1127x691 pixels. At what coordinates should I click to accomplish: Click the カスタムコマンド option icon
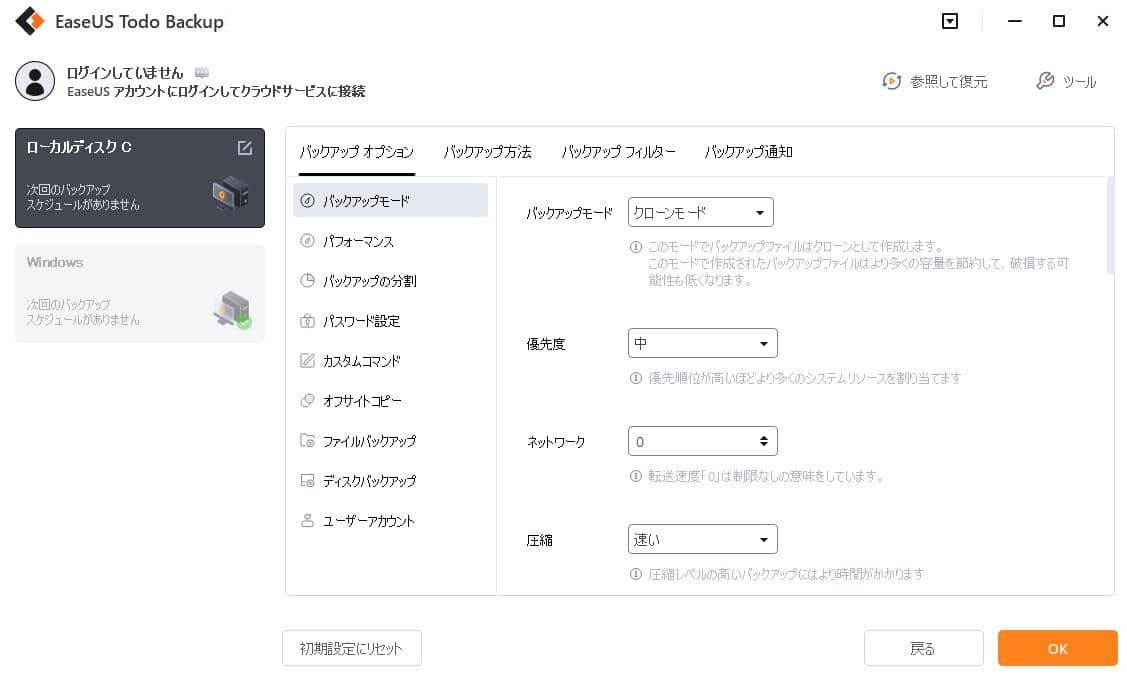click(x=307, y=360)
